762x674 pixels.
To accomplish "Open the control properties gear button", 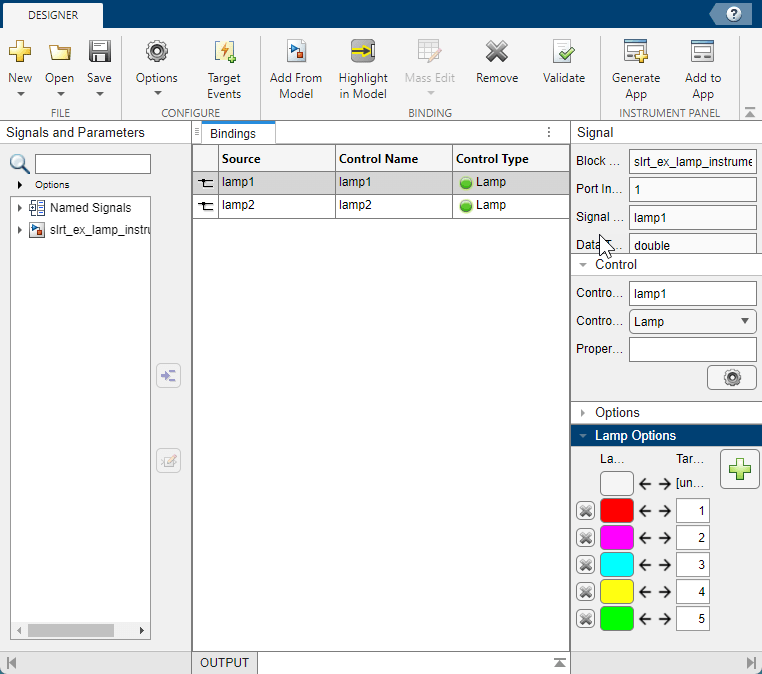I will (731, 378).
